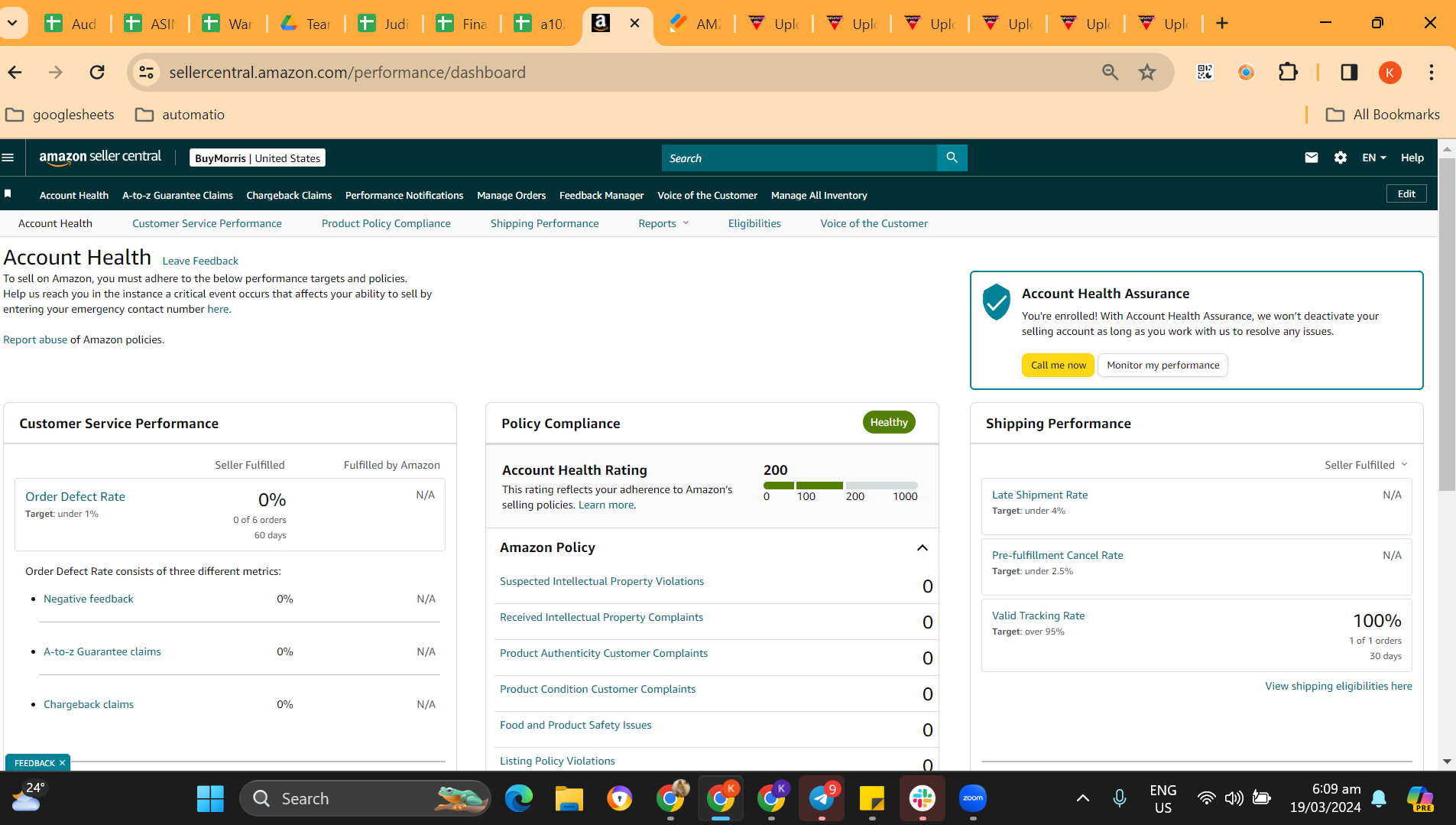Switch to the Product Policy Compliance tab
The height and width of the screenshot is (825, 1456).
pyautogui.click(x=386, y=223)
